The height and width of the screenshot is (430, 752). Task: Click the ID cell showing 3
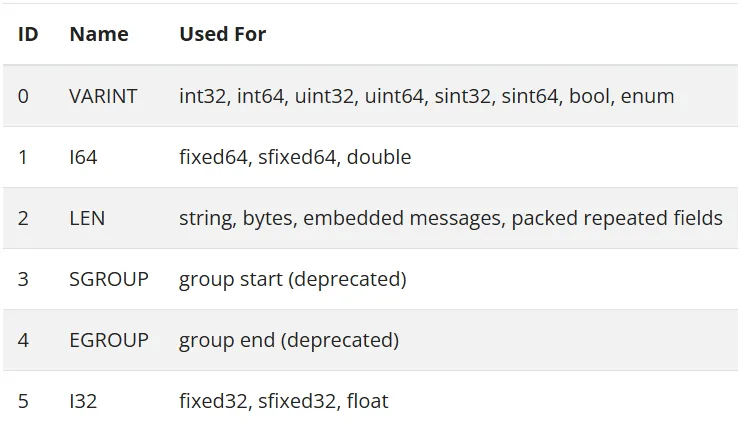[23, 279]
